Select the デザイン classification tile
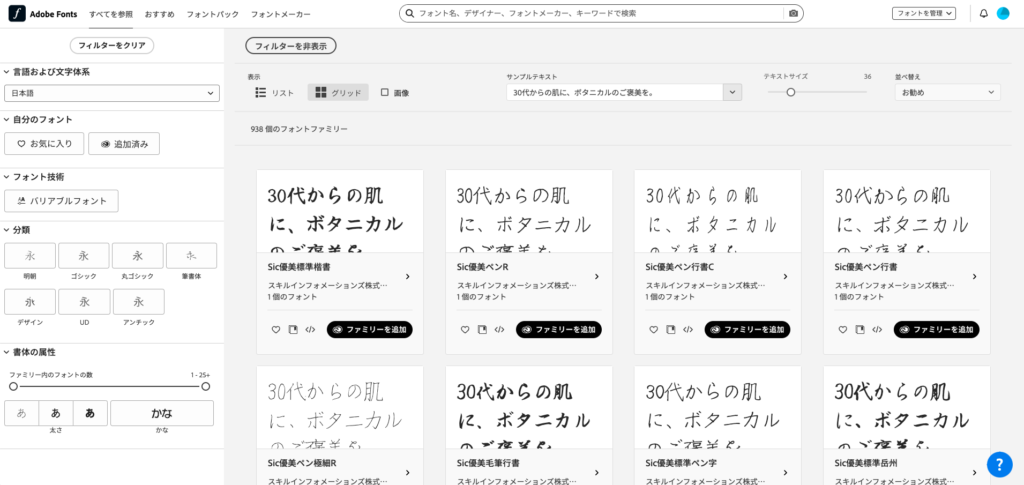The height and width of the screenshot is (485, 1024). tap(30, 302)
